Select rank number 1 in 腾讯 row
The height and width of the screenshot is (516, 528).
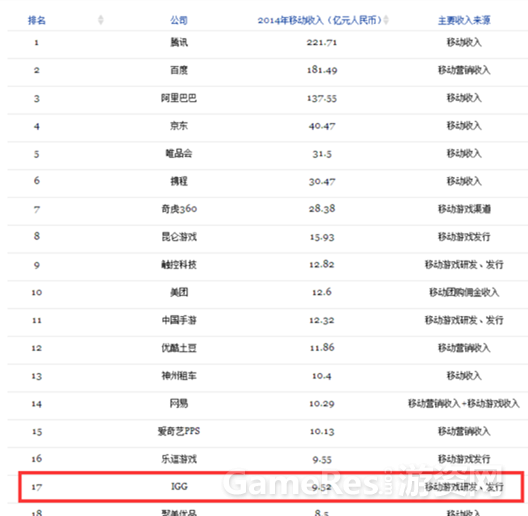[36, 42]
